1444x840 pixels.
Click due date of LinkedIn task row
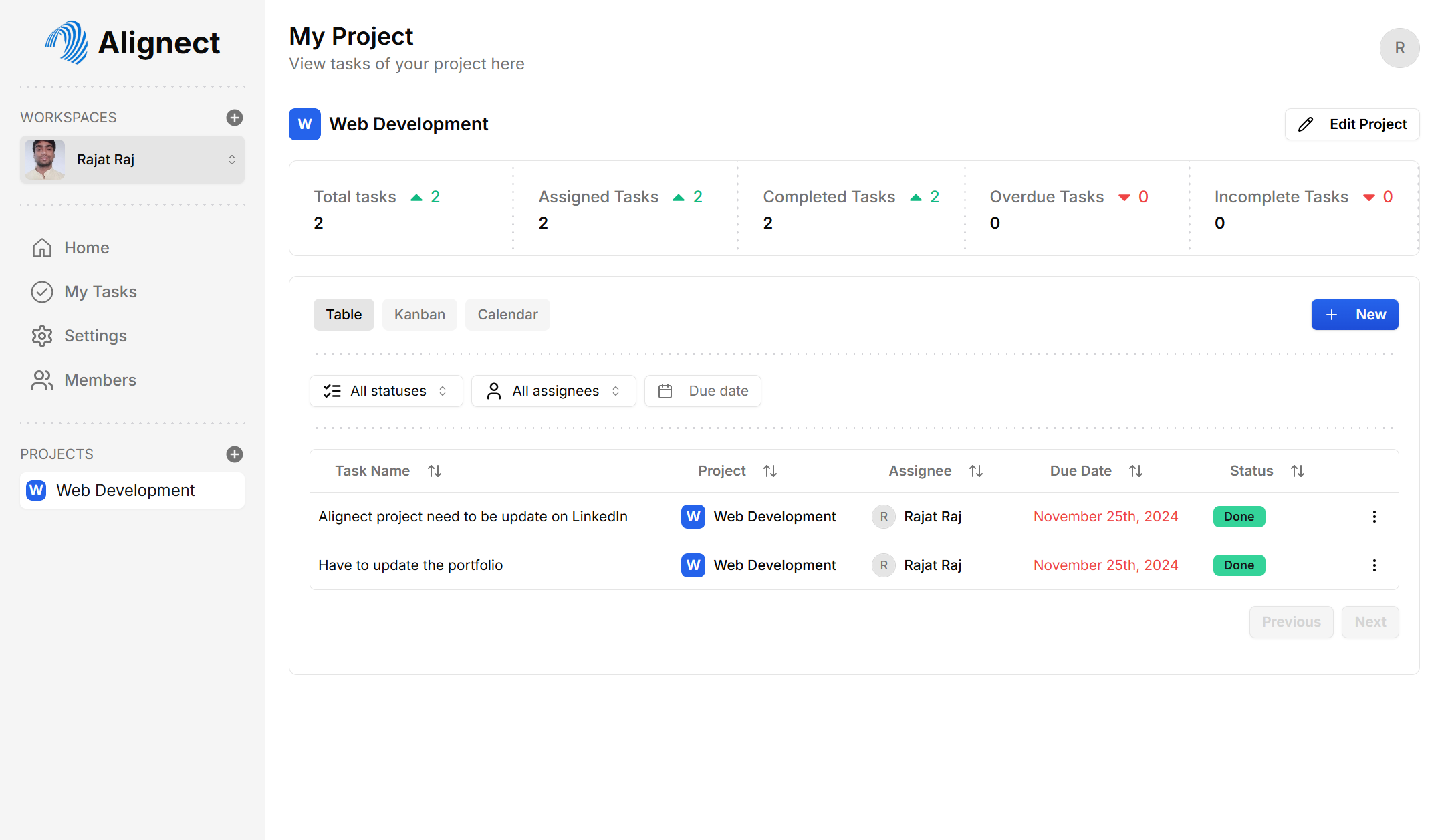(1106, 517)
